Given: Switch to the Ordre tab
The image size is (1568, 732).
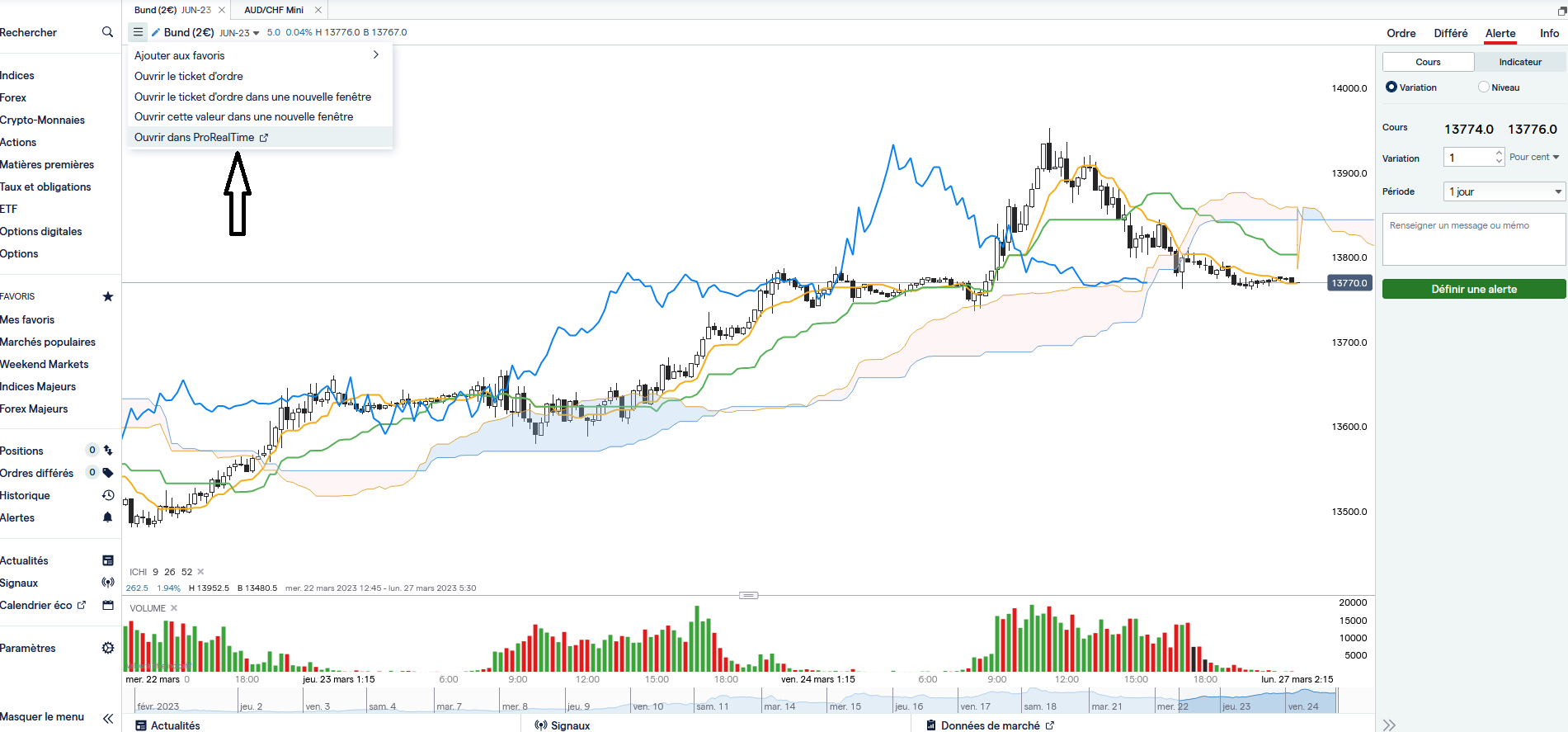Looking at the screenshot, I should coord(1401,33).
